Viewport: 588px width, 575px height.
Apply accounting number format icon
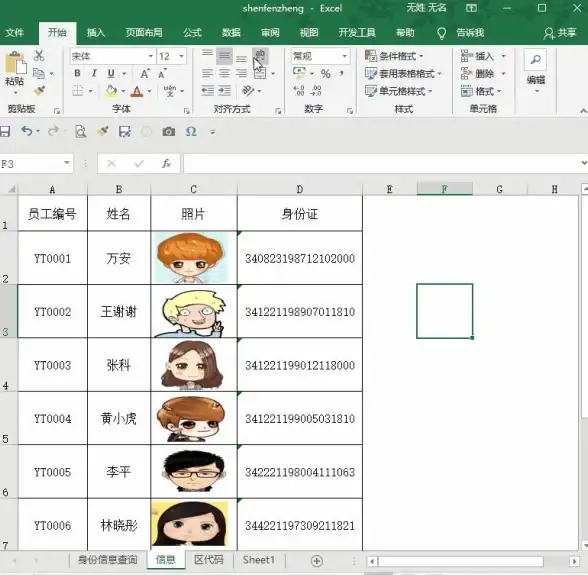(x=299, y=73)
